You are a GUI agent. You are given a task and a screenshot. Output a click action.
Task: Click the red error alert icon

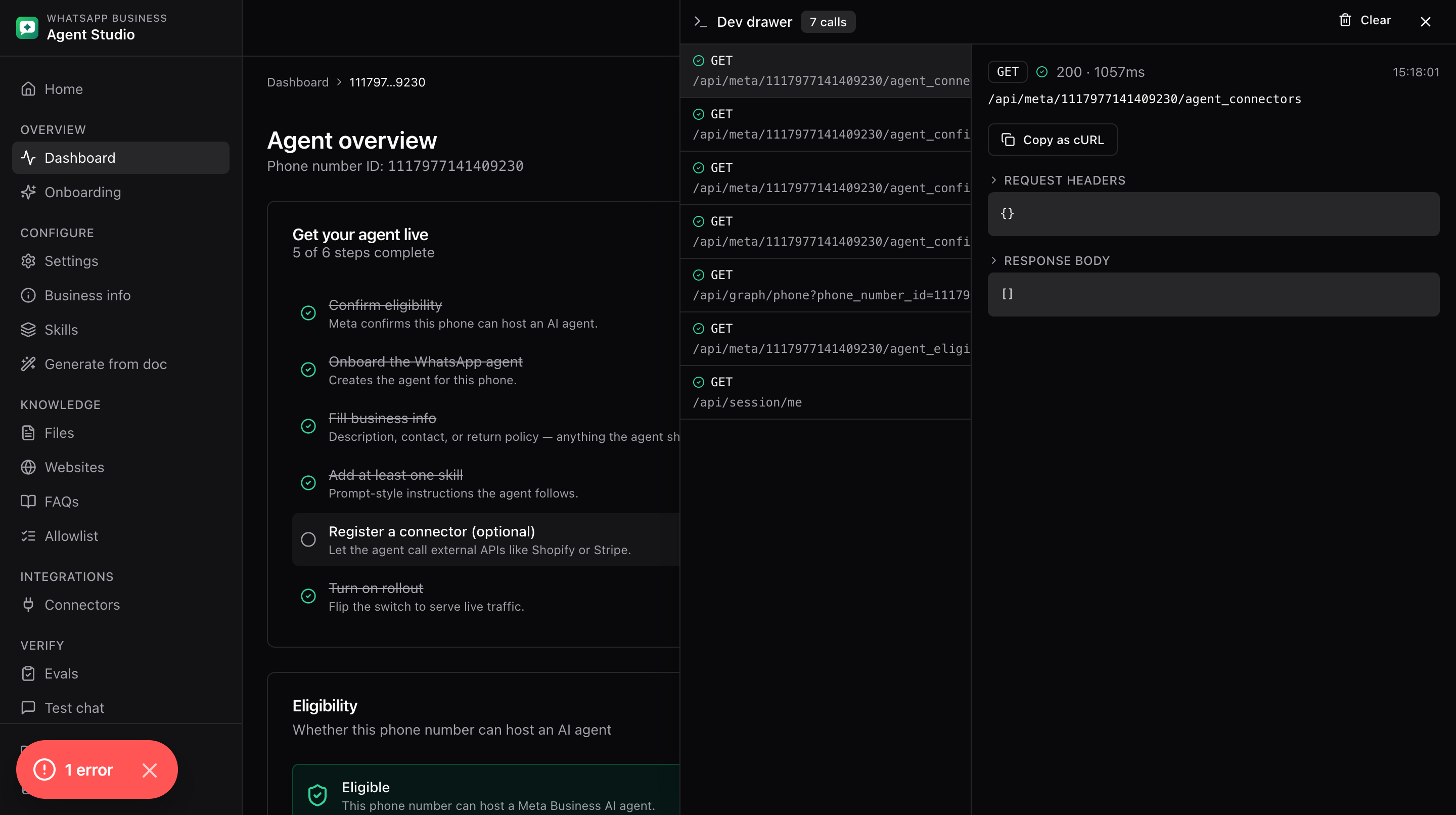[44, 770]
